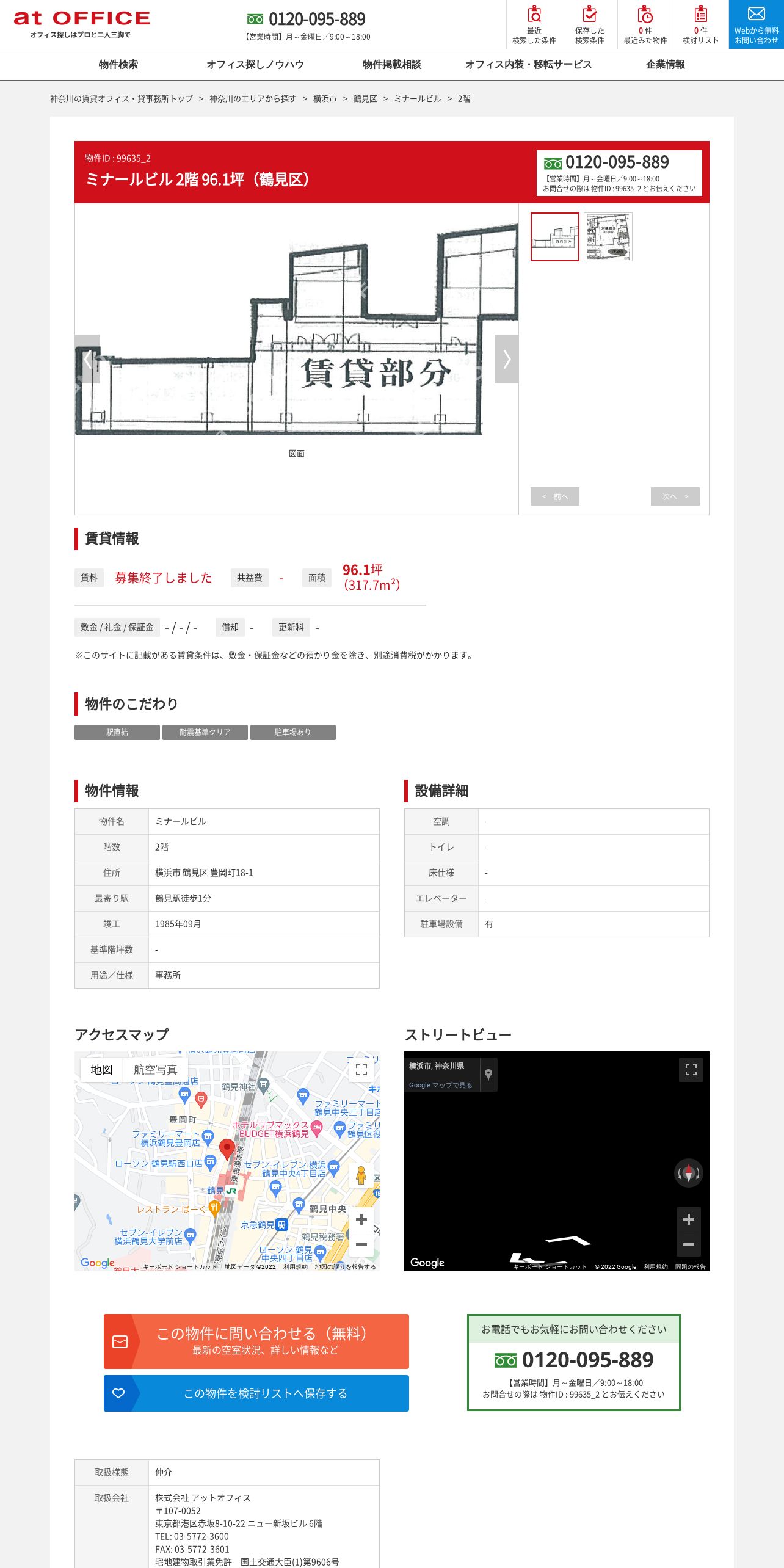Open saved search conditions icon

click(x=589, y=24)
